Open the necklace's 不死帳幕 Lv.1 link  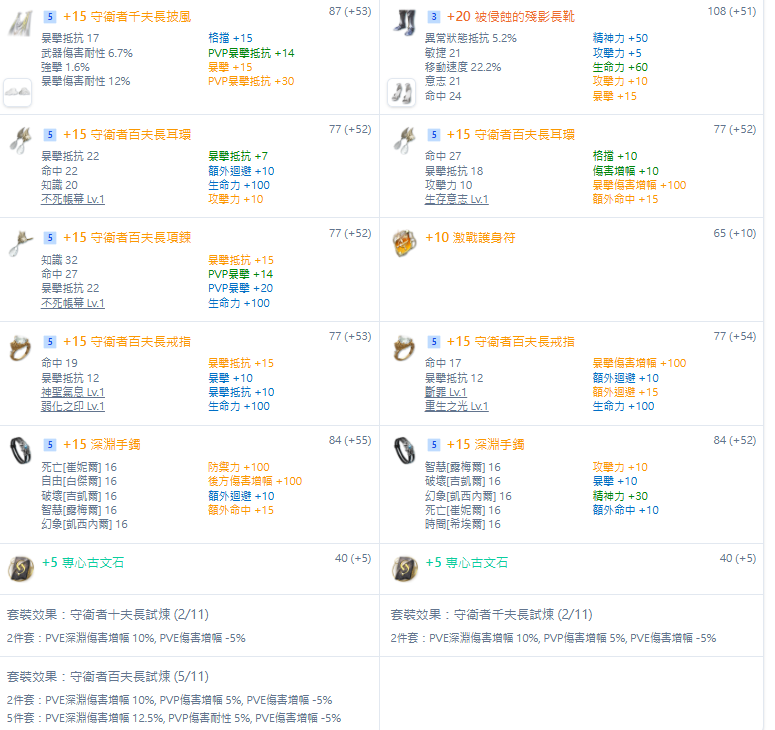coord(72,303)
